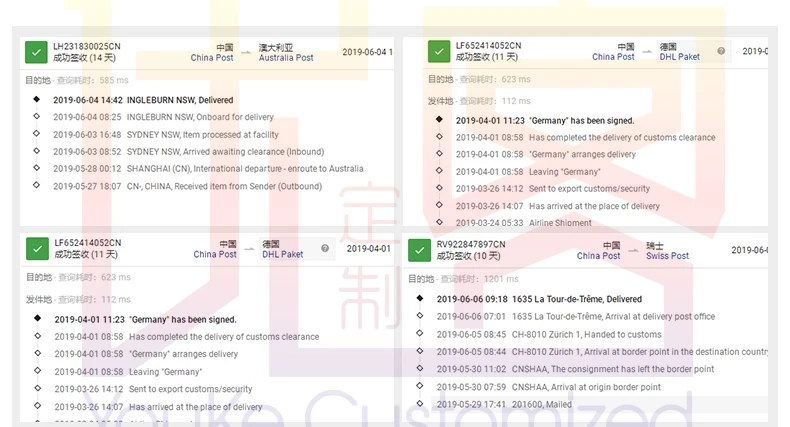This screenshot has width=790, height=427.
Task: Click the diamond marker for Arrived awaiting clearance (Inbound)
Action: tap(36, 151)
